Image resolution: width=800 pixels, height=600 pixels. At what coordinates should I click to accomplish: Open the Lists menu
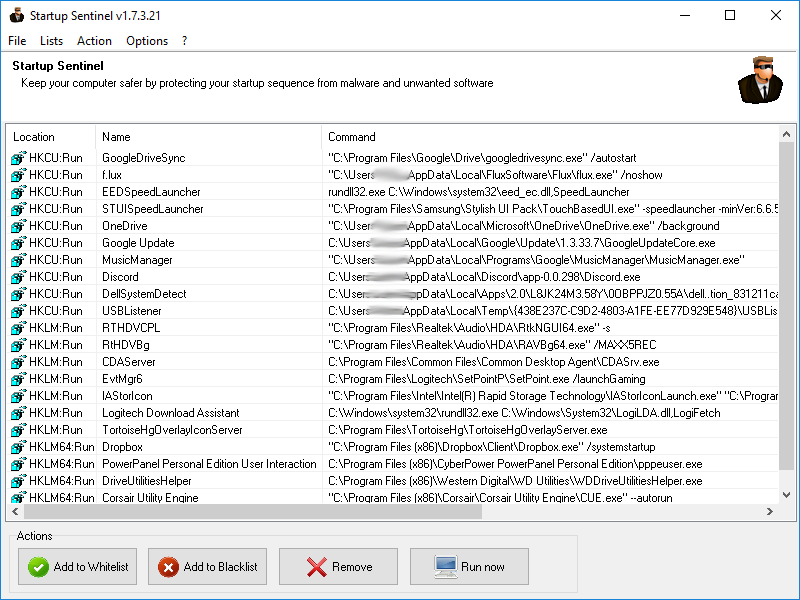51,41
